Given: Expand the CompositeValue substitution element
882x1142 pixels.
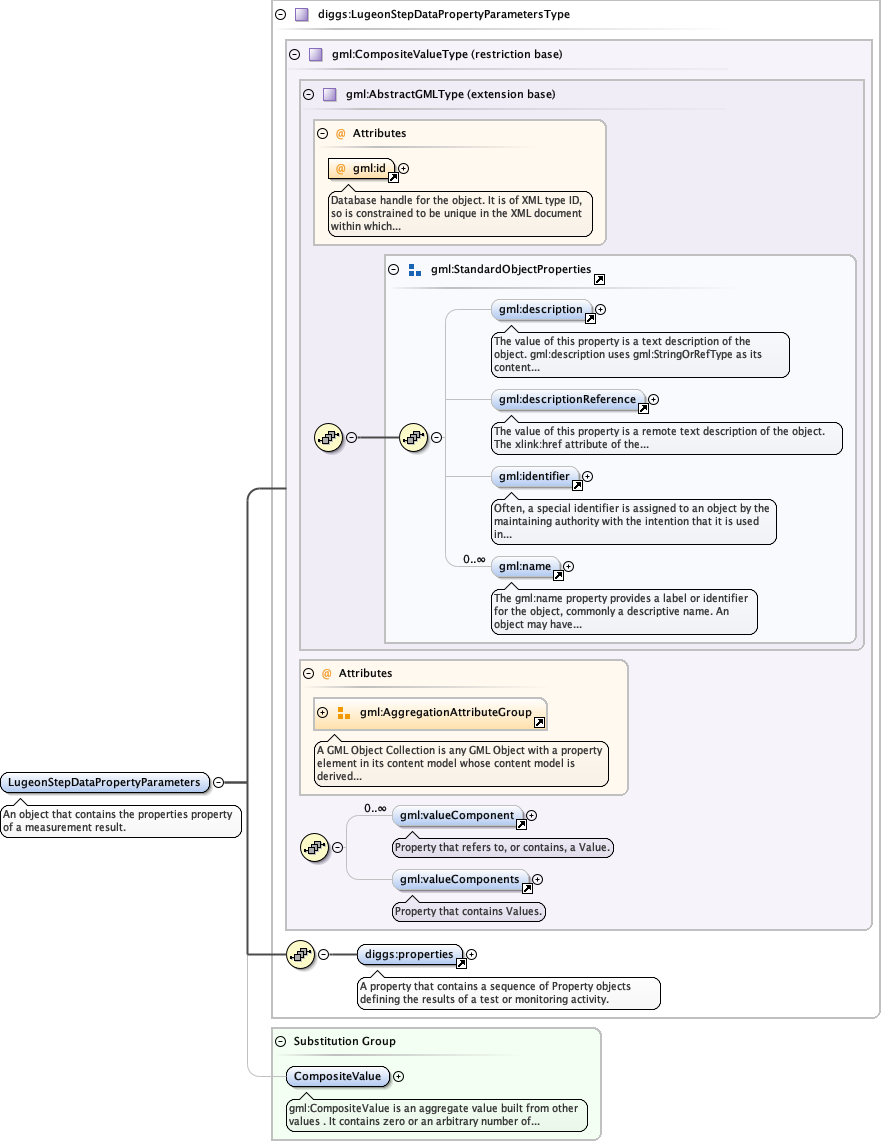Looking at the screenshot, I should [399, 1076].
